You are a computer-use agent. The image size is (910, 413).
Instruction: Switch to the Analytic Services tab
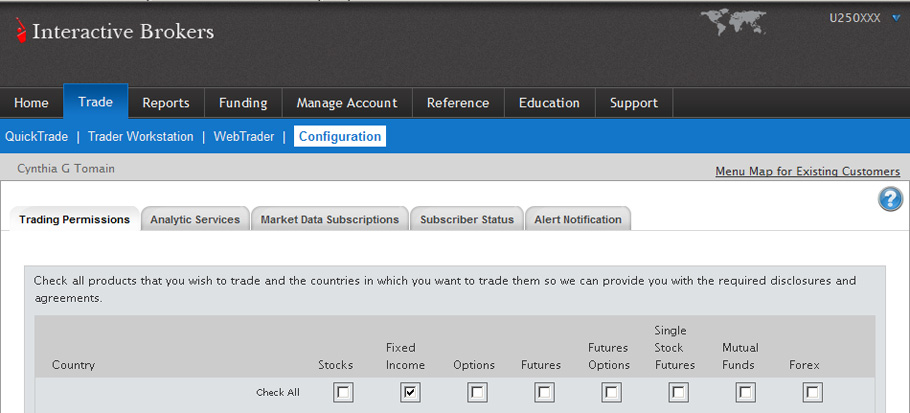click(x=195, y=219)
